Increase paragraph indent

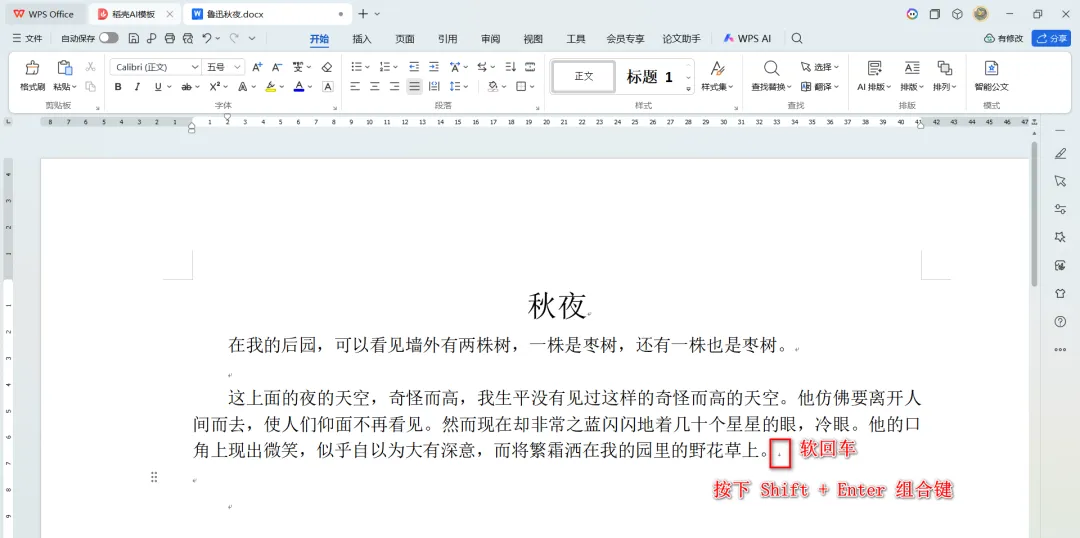[x=433, y=67]
